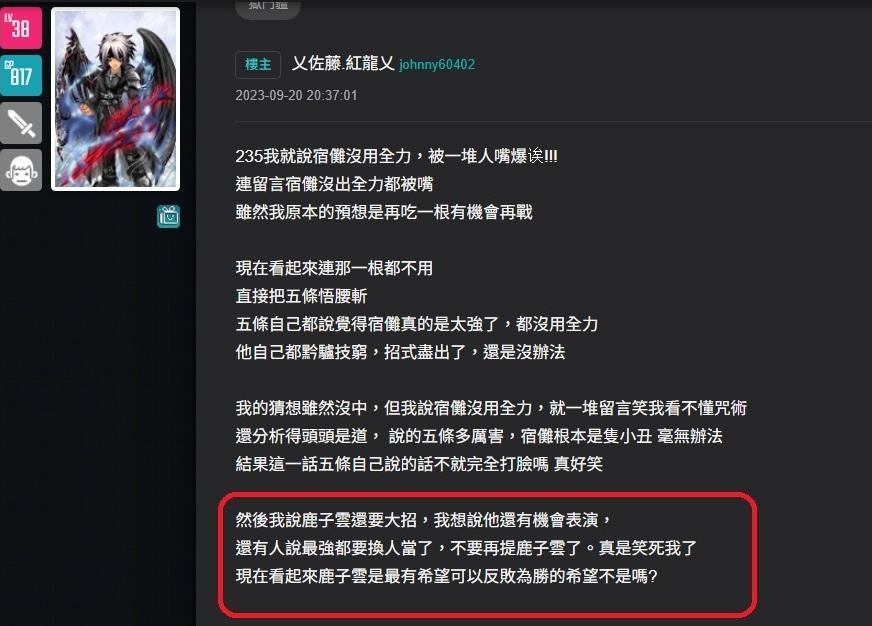Screen dimensions: 872x626
Task: Click the text line 連留言宿儺沒出全力都被嘴
Action: (x=334, y=184)
